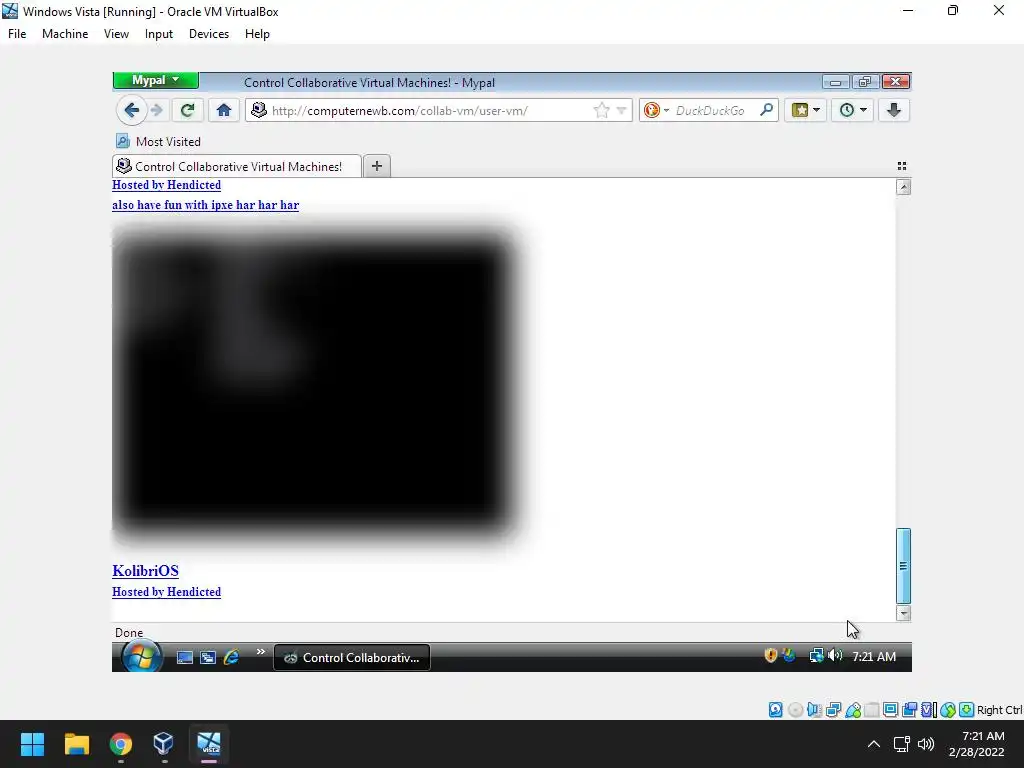Open the downloads arrow button
The height and width of the screenshot is (768, 1024).
click(x=894, y=110)
